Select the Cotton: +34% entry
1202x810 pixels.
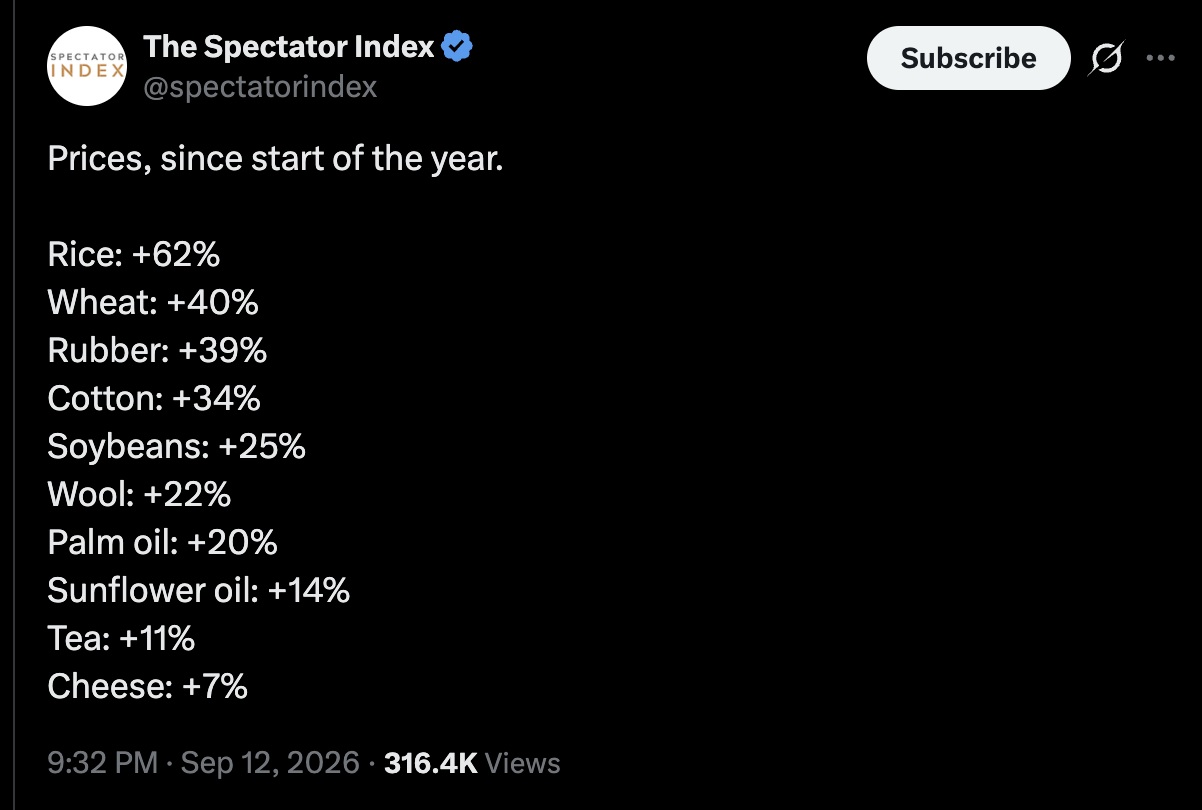[x=154, y=398]
